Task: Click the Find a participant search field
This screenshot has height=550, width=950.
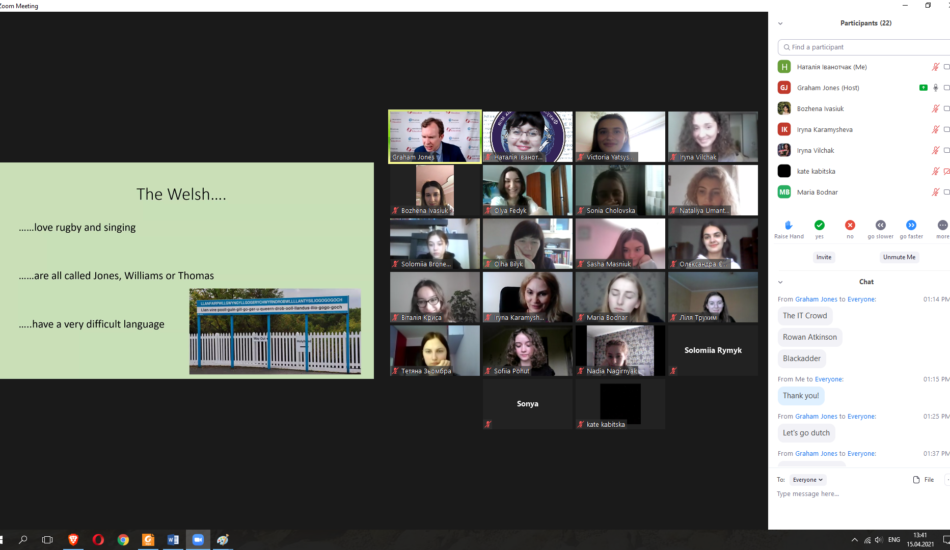Action: [x=865, y=47]
